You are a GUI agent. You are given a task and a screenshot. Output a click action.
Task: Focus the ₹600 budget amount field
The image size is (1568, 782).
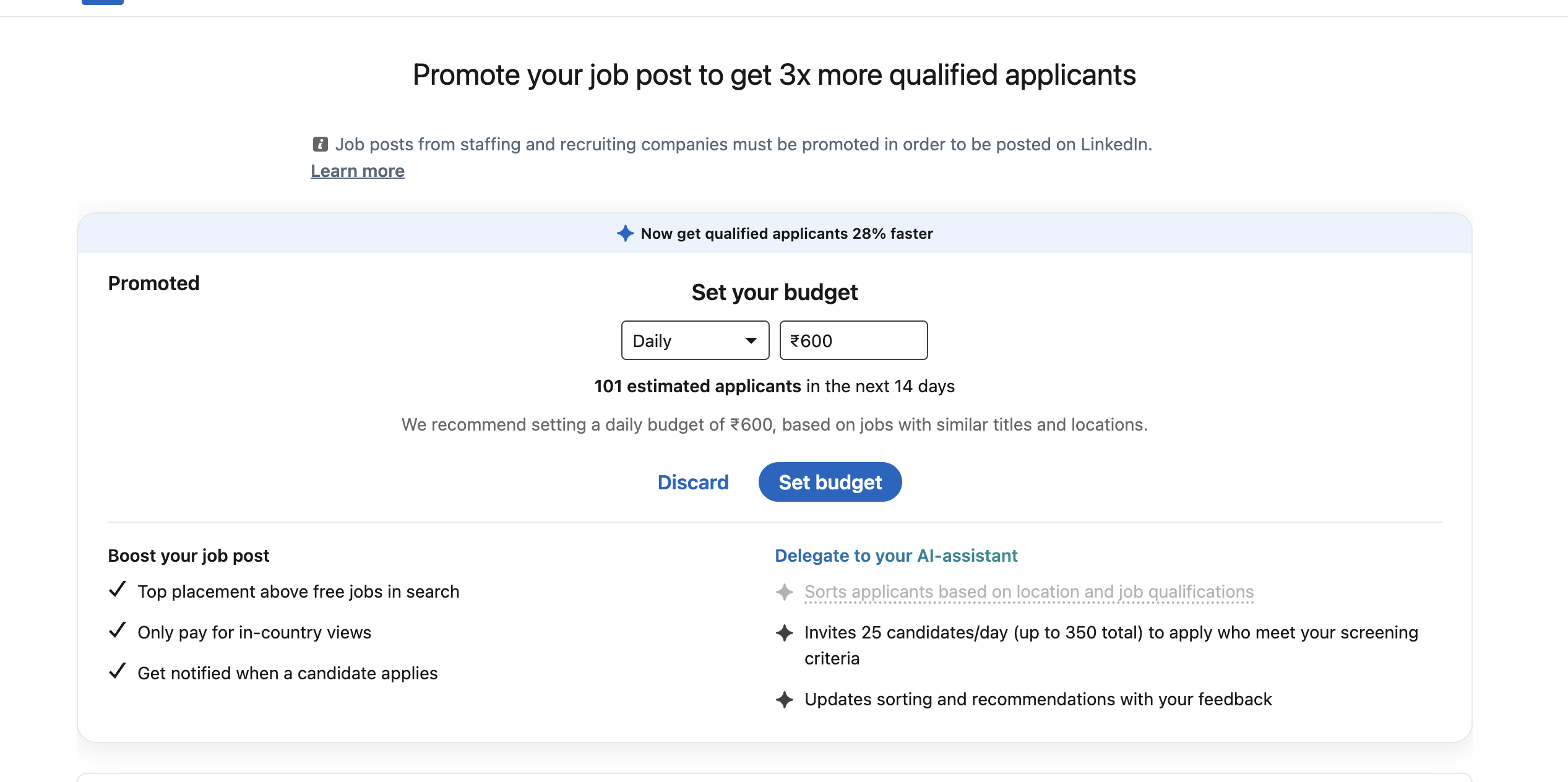pos(853,340)
